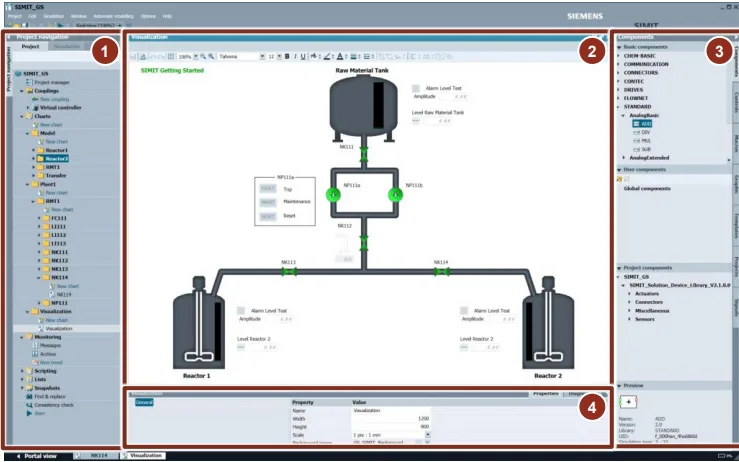Switch to the Controls side tab
Image resolution: width=739 pixels, height=462 pixels.
(x=736, y=101)
